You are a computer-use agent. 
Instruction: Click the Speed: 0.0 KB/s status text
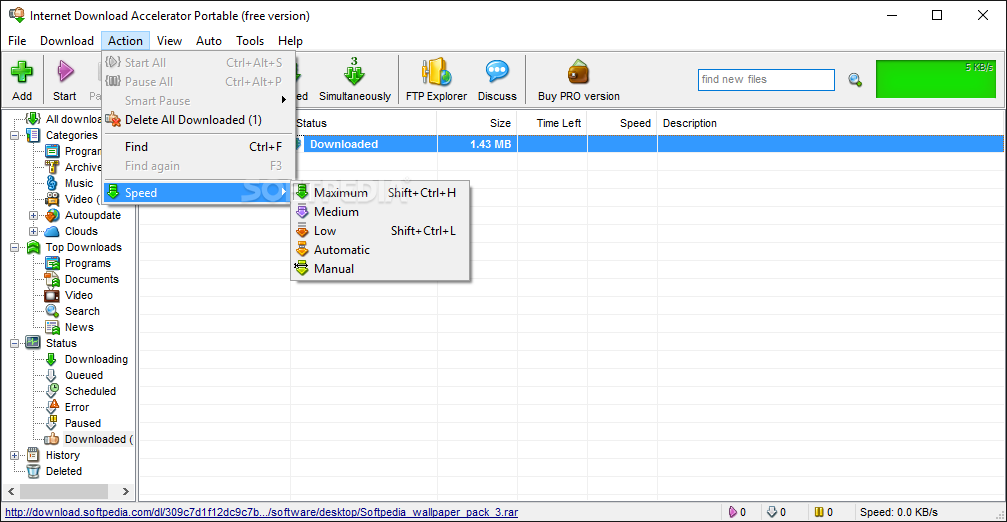(898, 512)
